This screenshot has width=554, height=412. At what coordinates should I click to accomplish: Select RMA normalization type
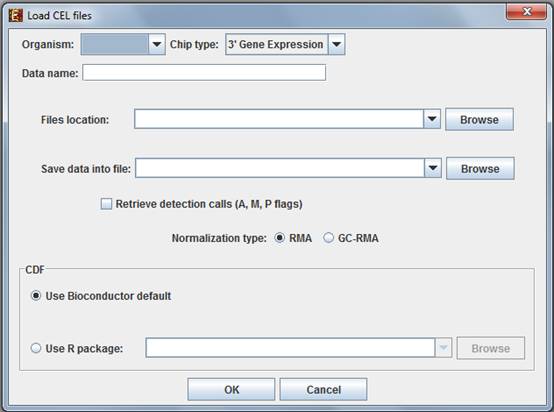(x=279, y=238)
